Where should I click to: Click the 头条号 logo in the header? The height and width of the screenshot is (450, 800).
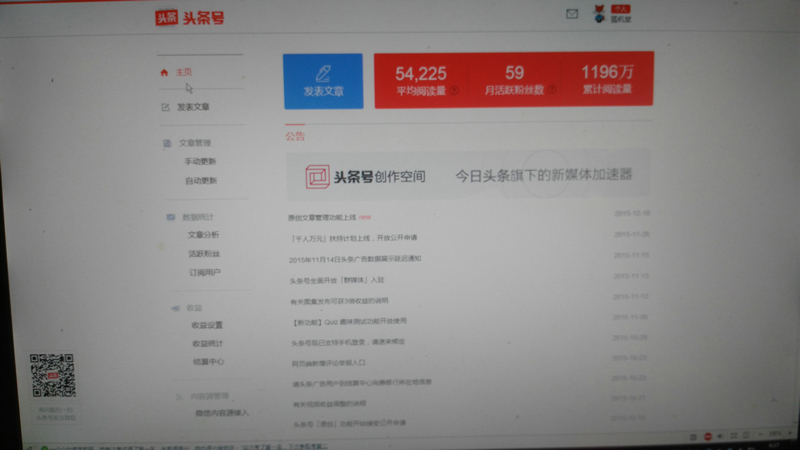[x=190, y=18]
